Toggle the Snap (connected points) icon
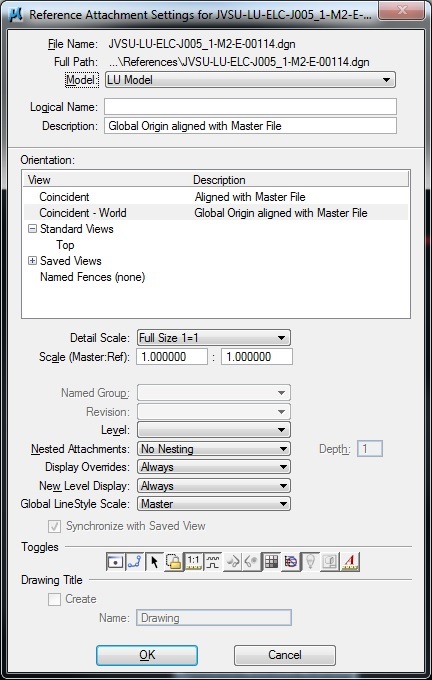The height and width of the screenshot is (680, 432). [134, 562]
